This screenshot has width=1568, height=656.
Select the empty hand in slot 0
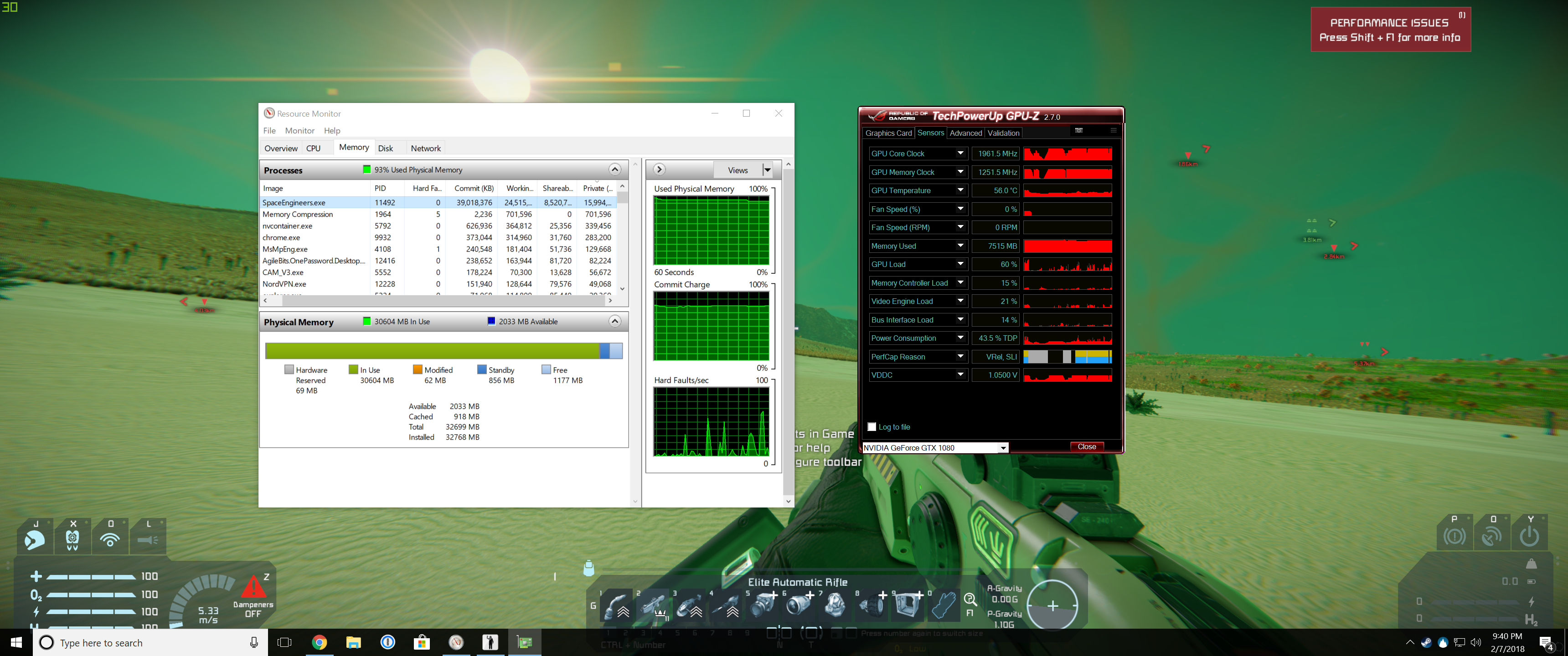tap(944, 605)
